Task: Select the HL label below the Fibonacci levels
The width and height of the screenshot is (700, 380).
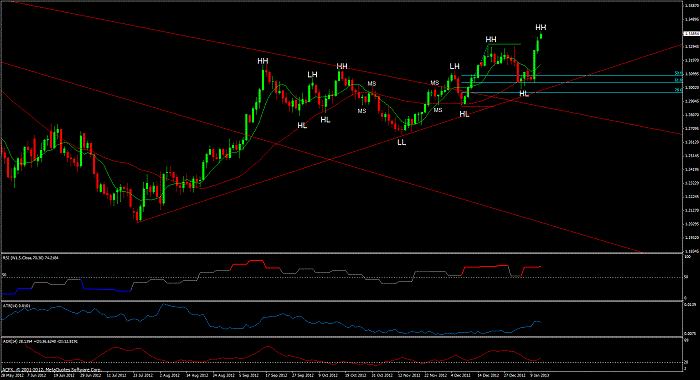Action: point(524,94)
